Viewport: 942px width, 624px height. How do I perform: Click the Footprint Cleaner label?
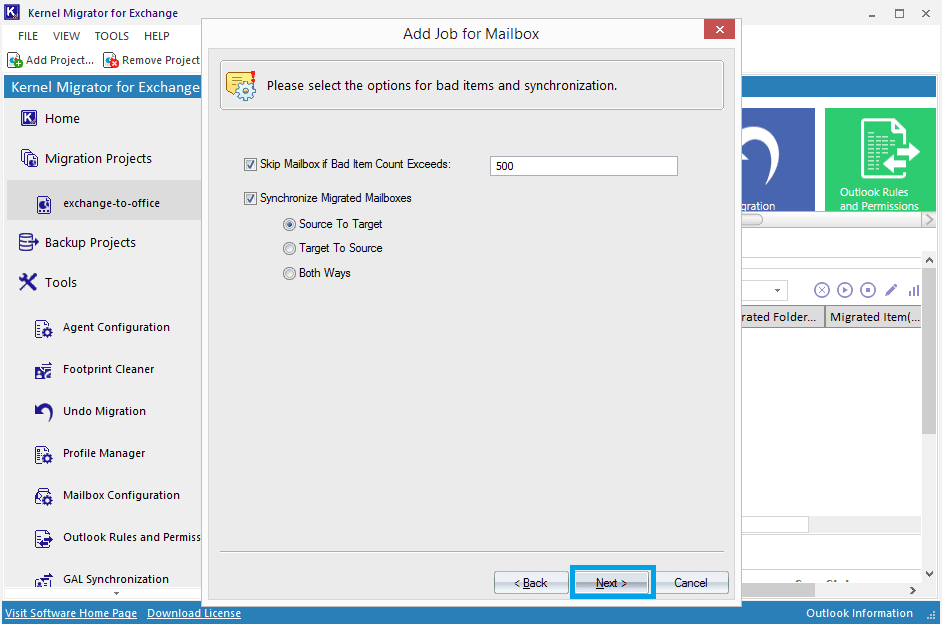tap(109, 369)
